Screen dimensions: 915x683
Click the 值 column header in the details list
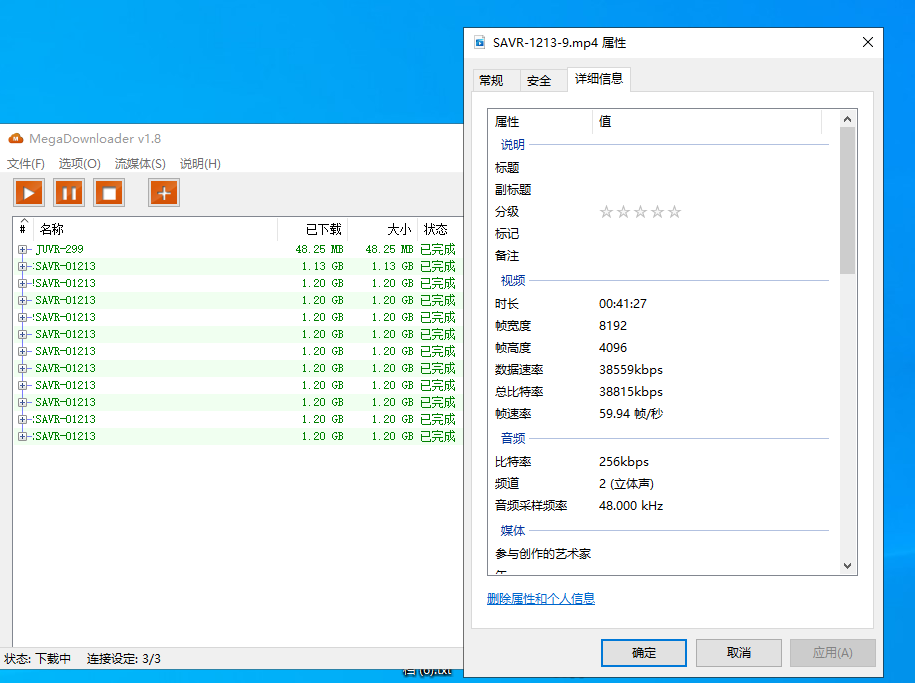[707, 121]
